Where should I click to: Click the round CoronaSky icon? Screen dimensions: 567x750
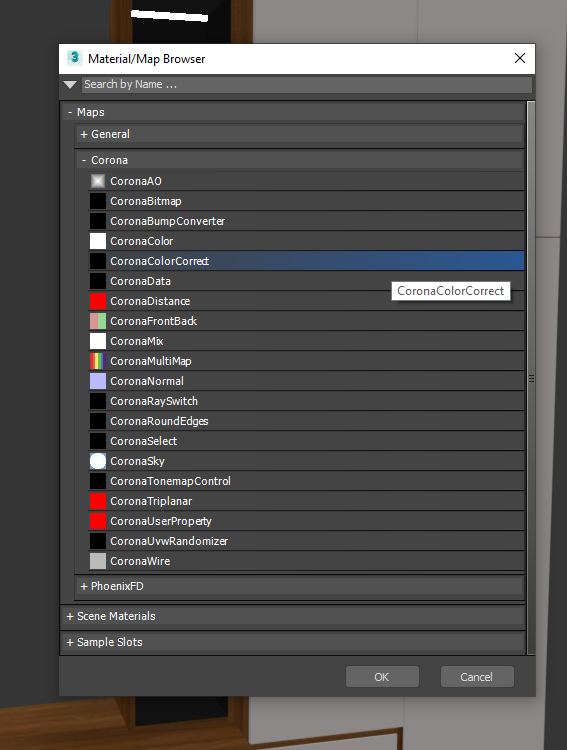click(x=98, y=461)
